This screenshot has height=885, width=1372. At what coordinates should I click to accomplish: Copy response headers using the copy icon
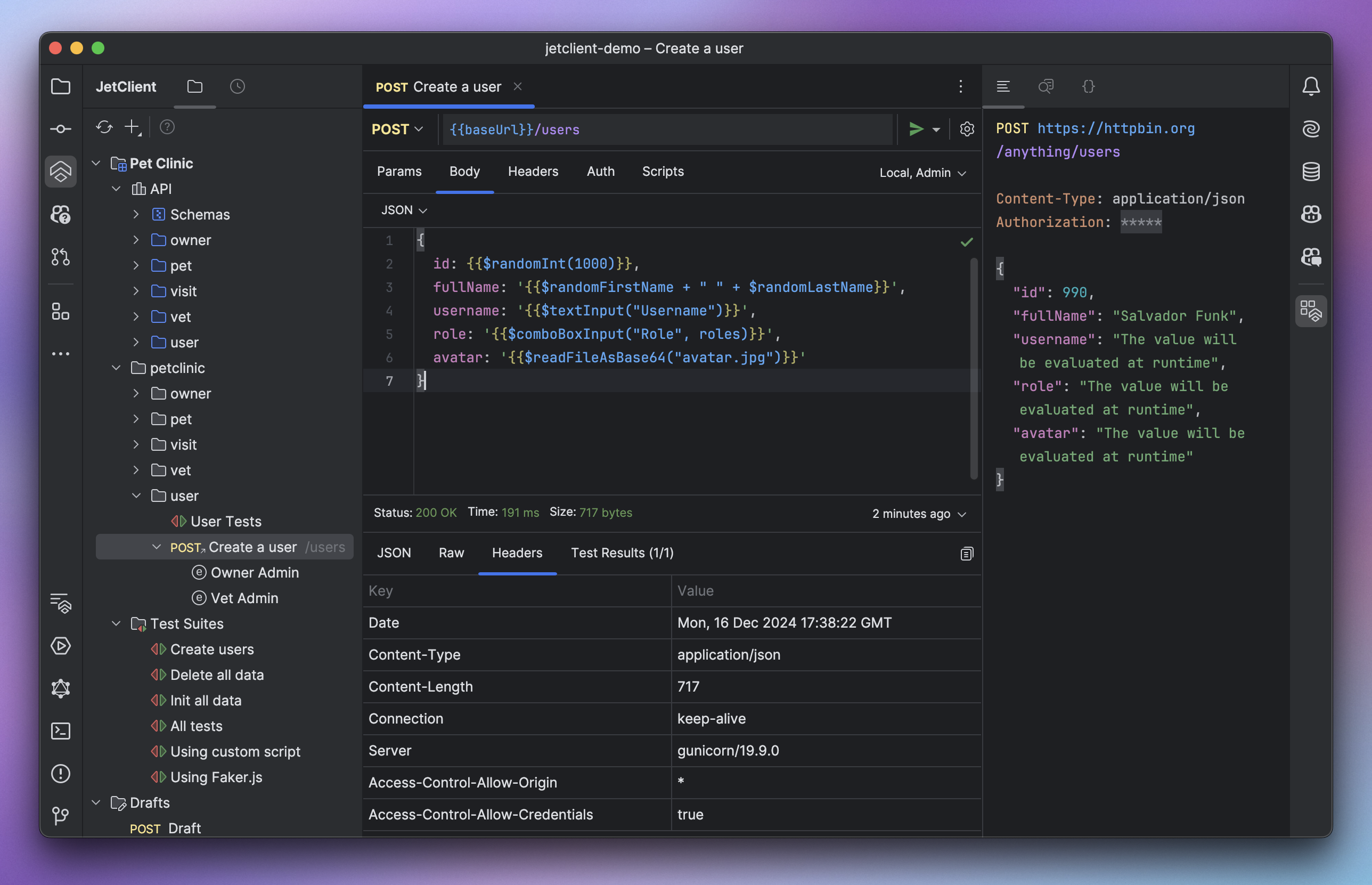pyautogui.click(x=967, y=554)
